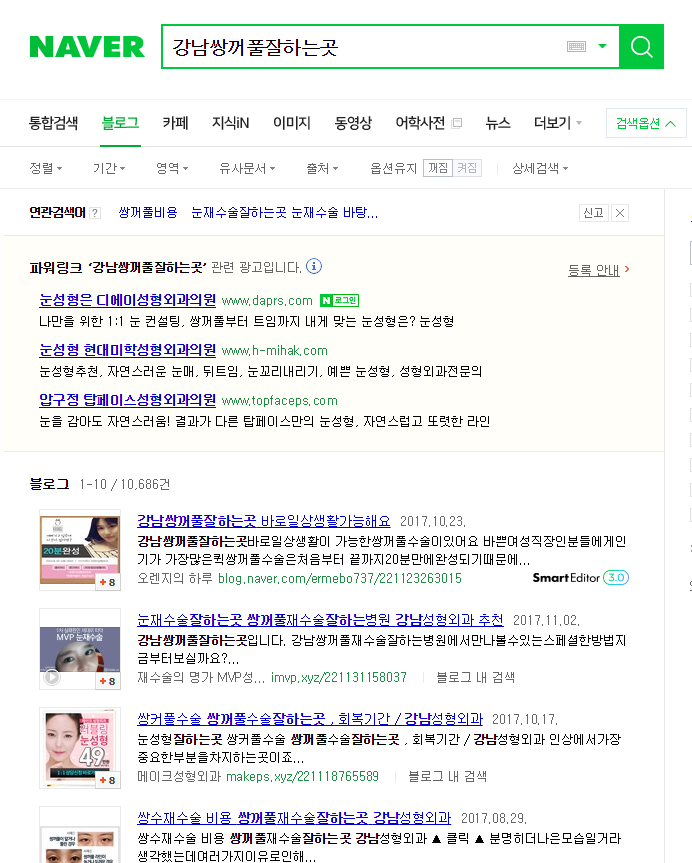Open the 유사문서 dropdown

247,168
